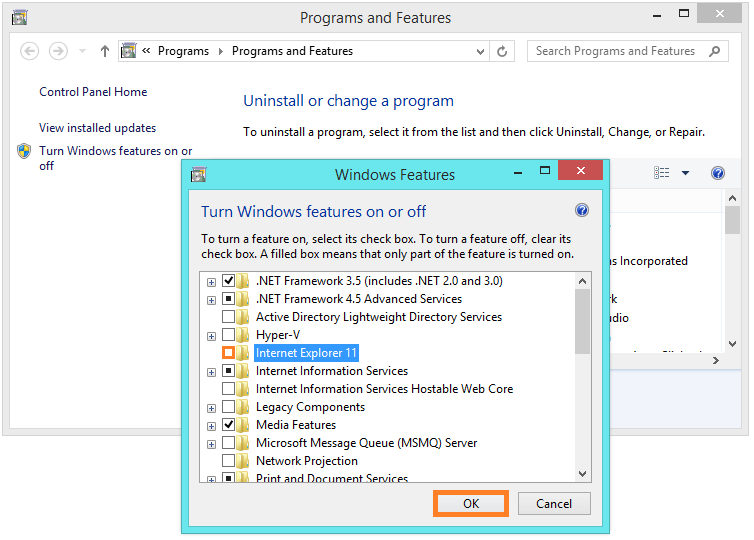Click the Windows Features title bar icon

(x=198, y=174)
